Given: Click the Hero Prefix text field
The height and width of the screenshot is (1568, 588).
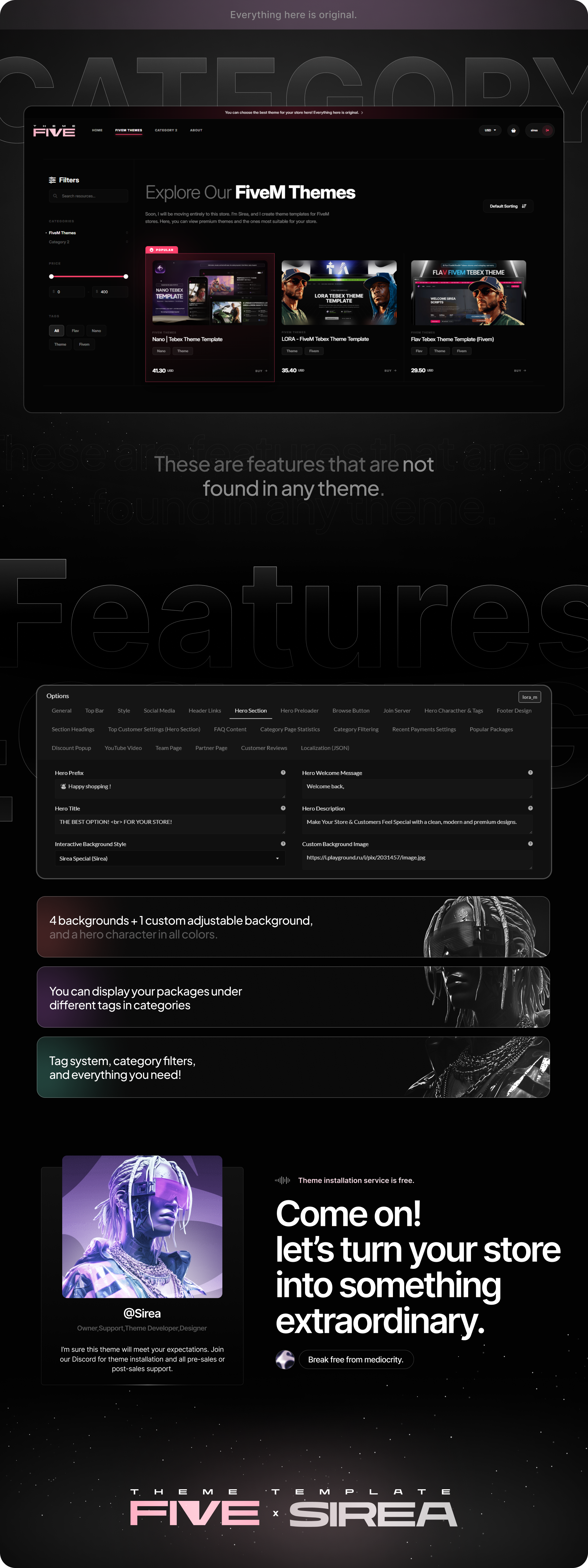Looking at the screenshot, I should (x=170, y=788).
